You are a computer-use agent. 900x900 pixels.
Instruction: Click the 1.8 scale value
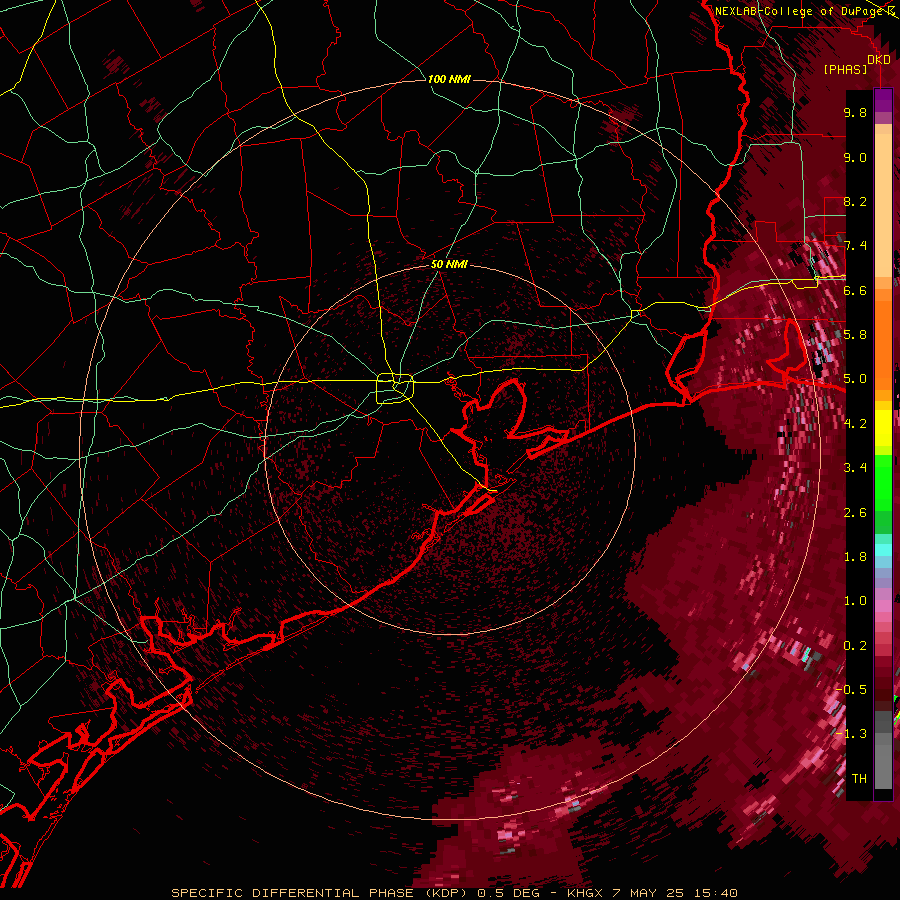855,557
